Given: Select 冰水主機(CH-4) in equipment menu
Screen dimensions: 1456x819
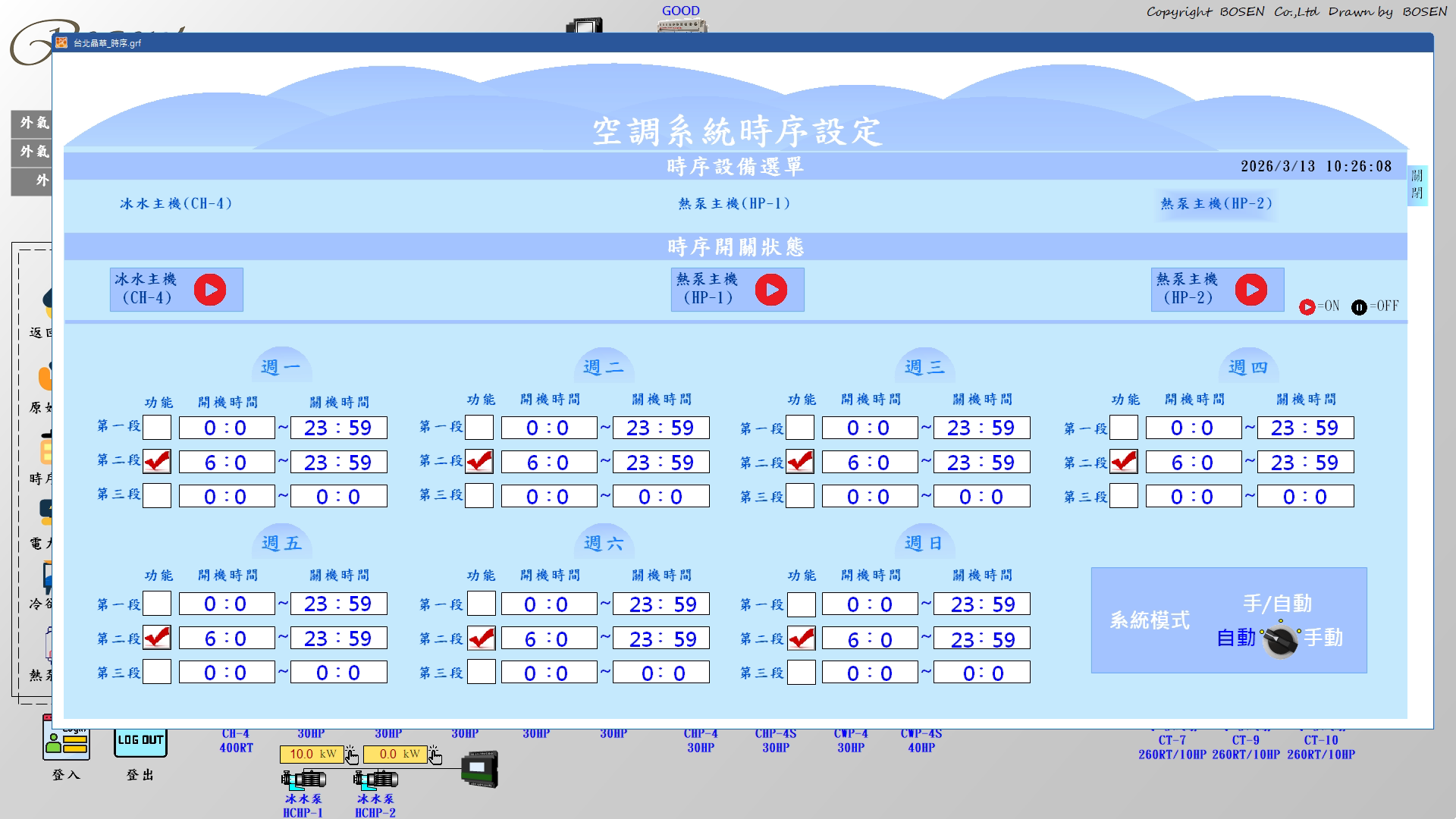Looking at the screenshot, I should tap(176, 203).
